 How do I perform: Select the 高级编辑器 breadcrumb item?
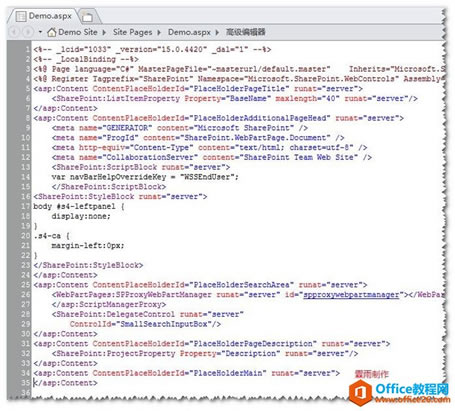coord(245,32)
